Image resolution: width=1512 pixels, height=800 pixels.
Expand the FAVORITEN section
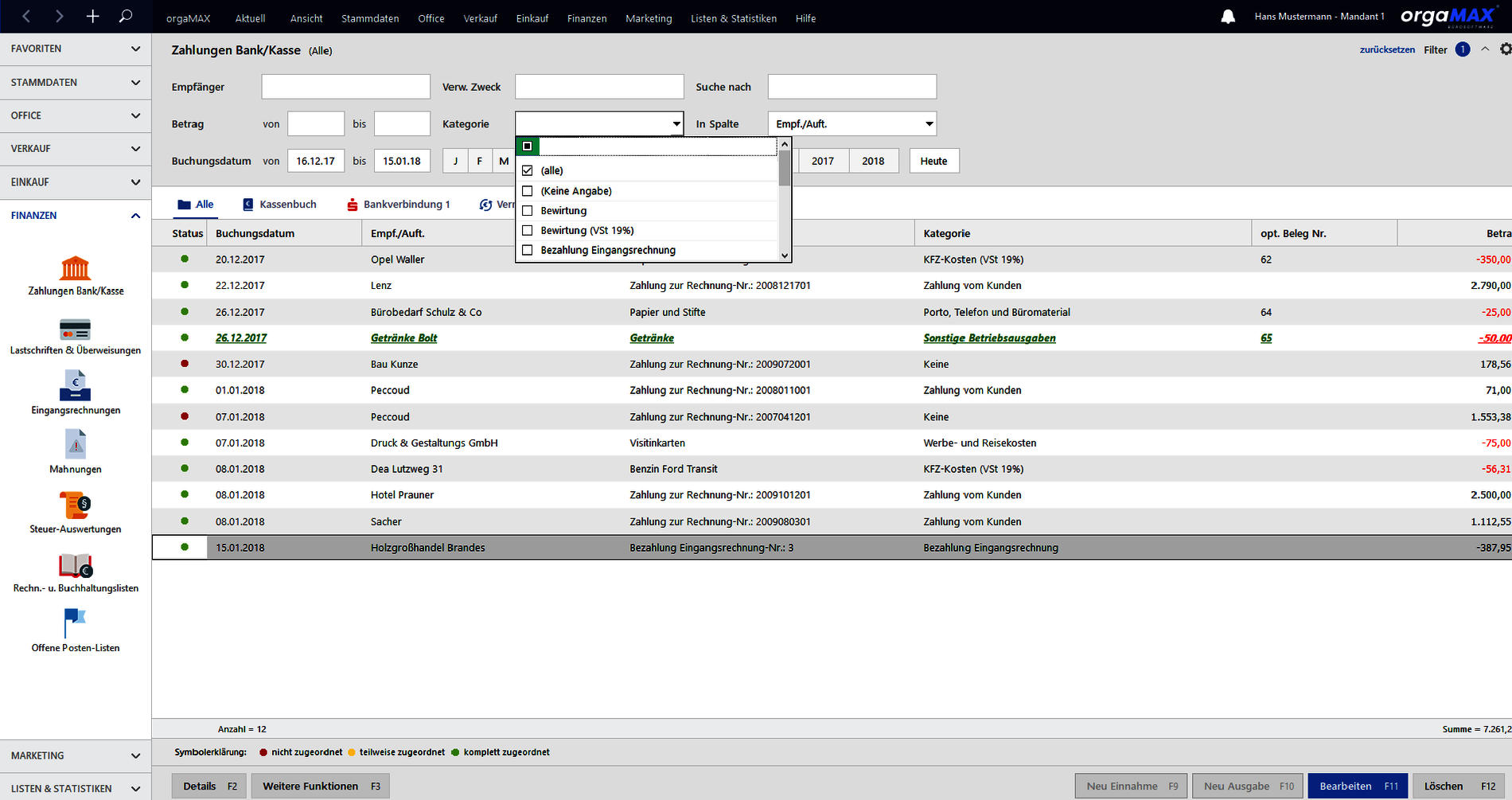[76, 49]
